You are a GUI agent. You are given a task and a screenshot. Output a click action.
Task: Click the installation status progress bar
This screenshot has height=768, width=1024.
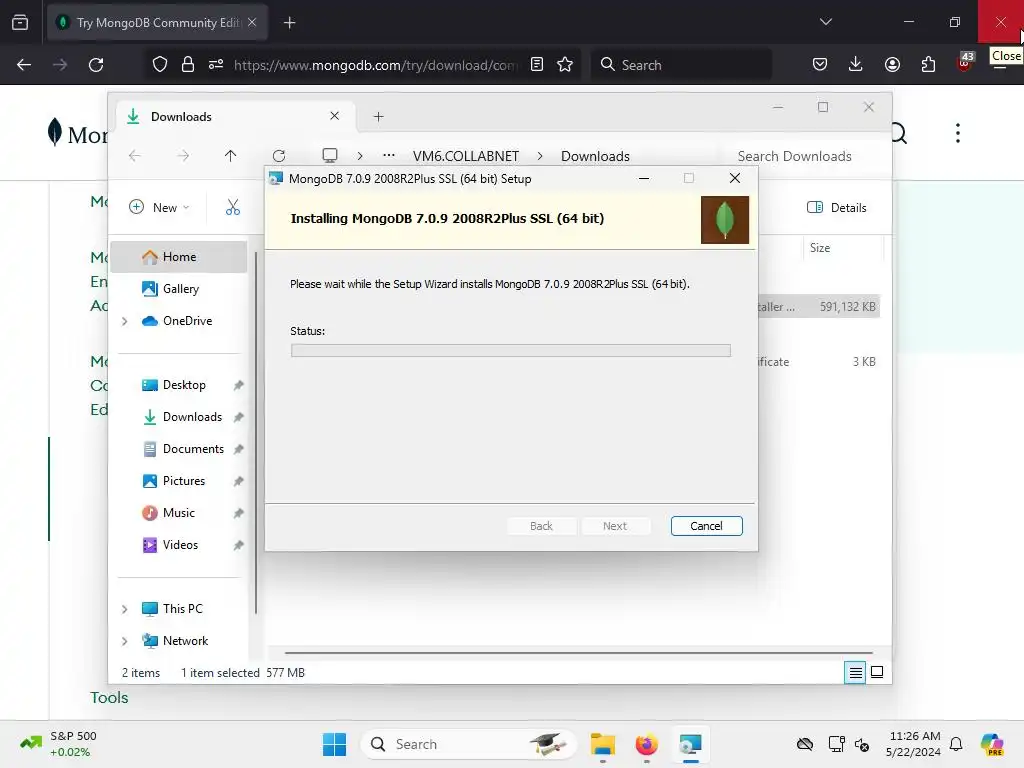[511, 351]
